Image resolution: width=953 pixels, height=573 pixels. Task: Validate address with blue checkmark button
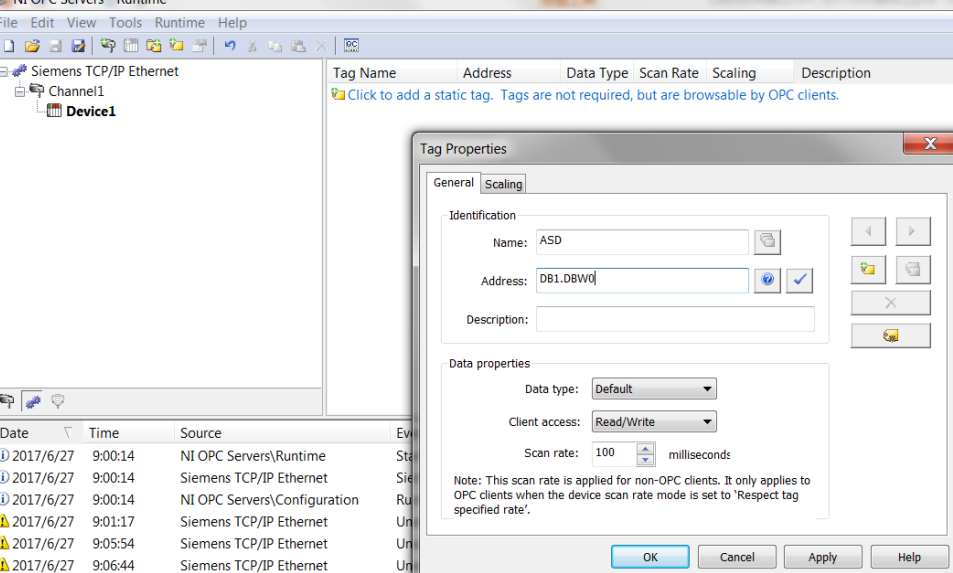799,280
